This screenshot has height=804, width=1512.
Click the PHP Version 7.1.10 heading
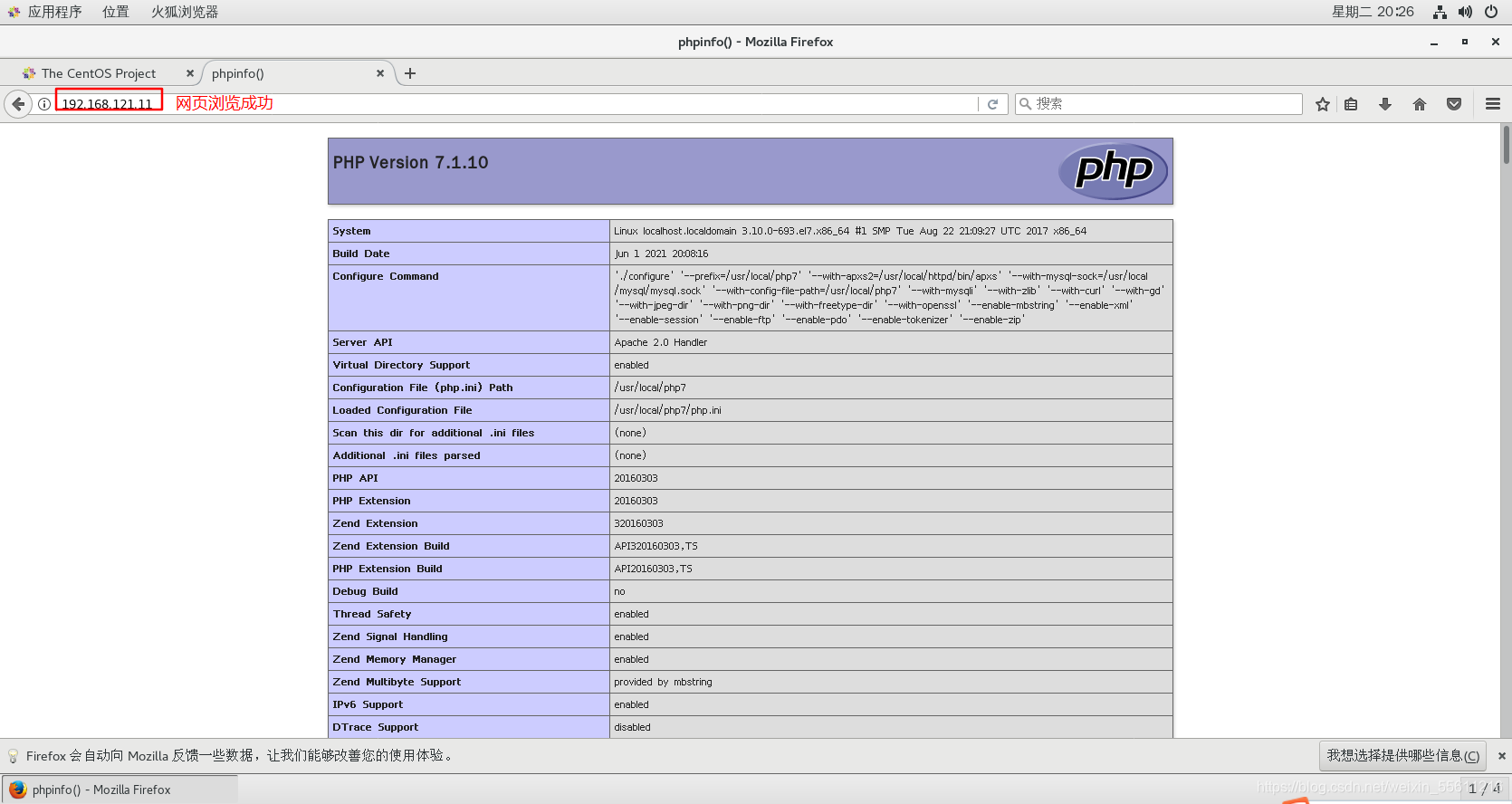(x=410, y=163)
